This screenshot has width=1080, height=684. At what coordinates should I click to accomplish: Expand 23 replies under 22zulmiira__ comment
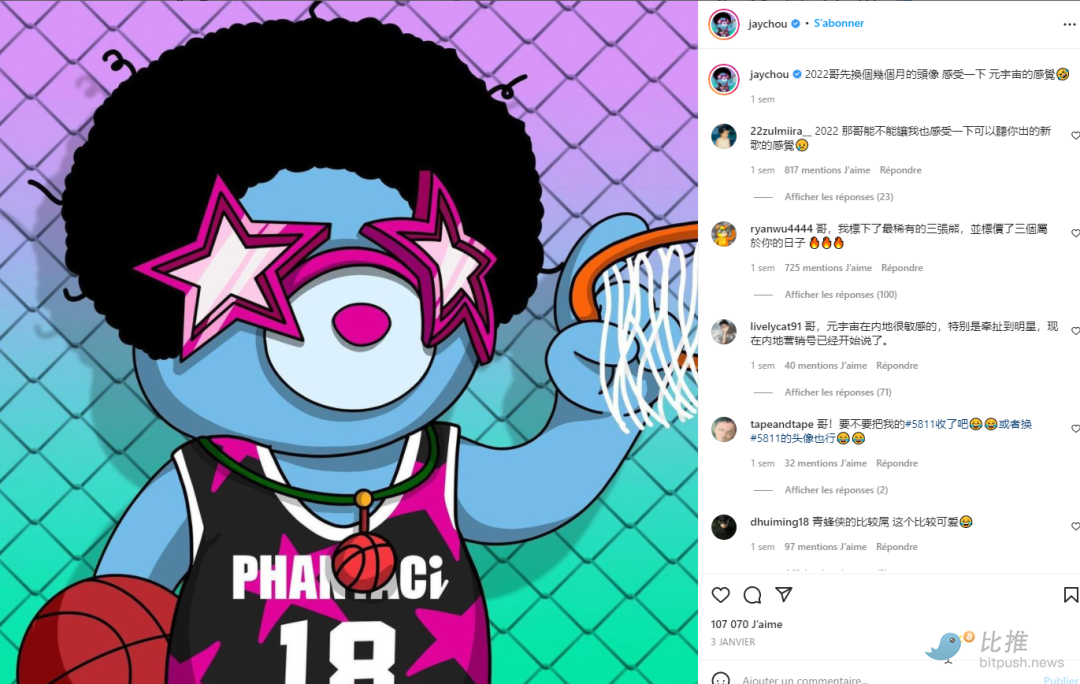pyautogui.click(x=839, y=197)
